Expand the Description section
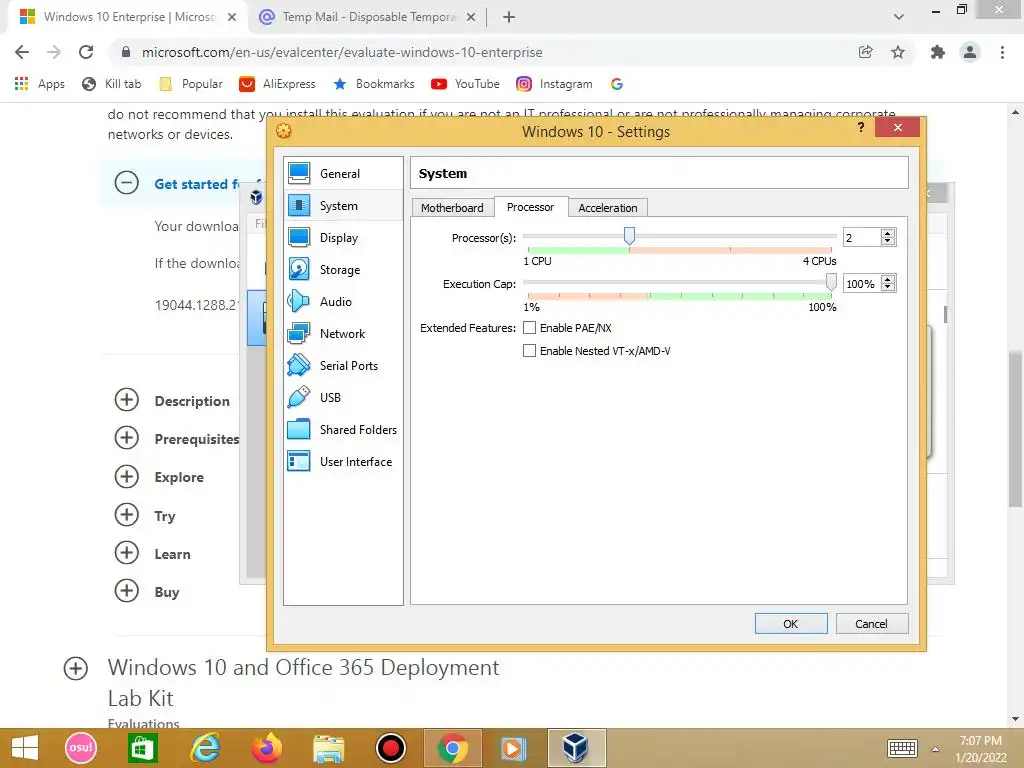 127,400
